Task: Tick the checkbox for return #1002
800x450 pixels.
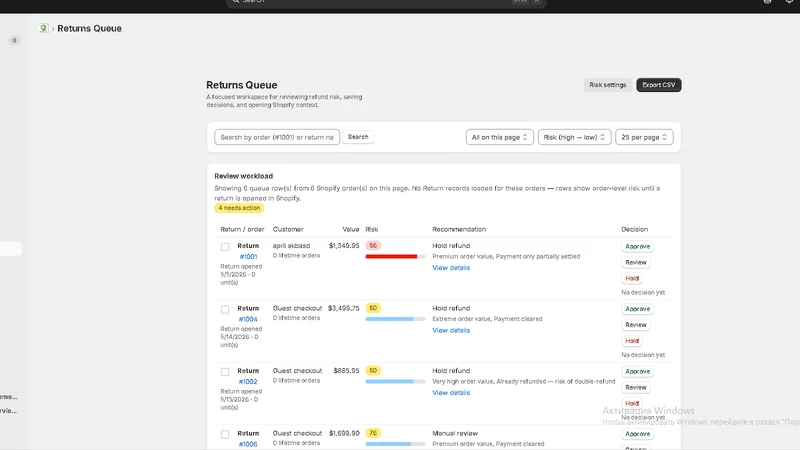Action: (225, 372)
